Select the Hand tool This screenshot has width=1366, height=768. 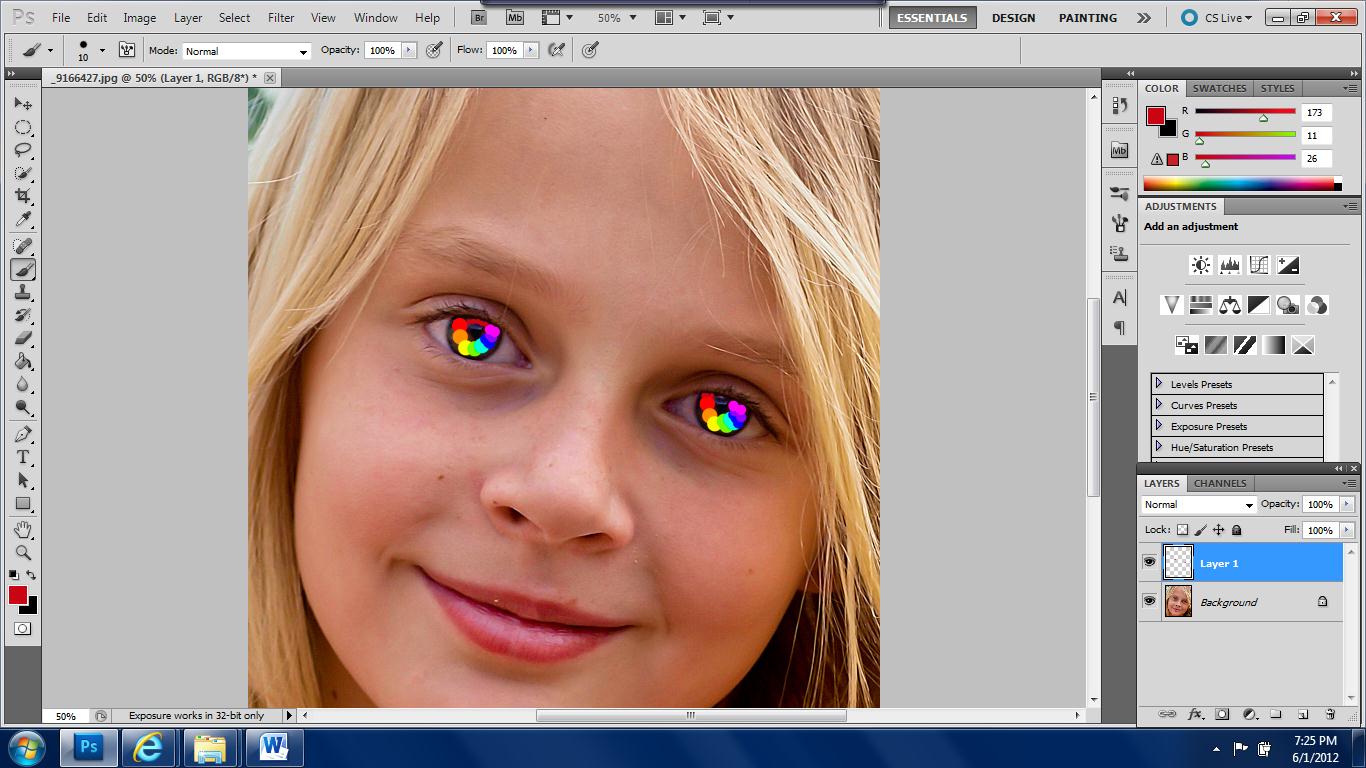pos(23,529)
